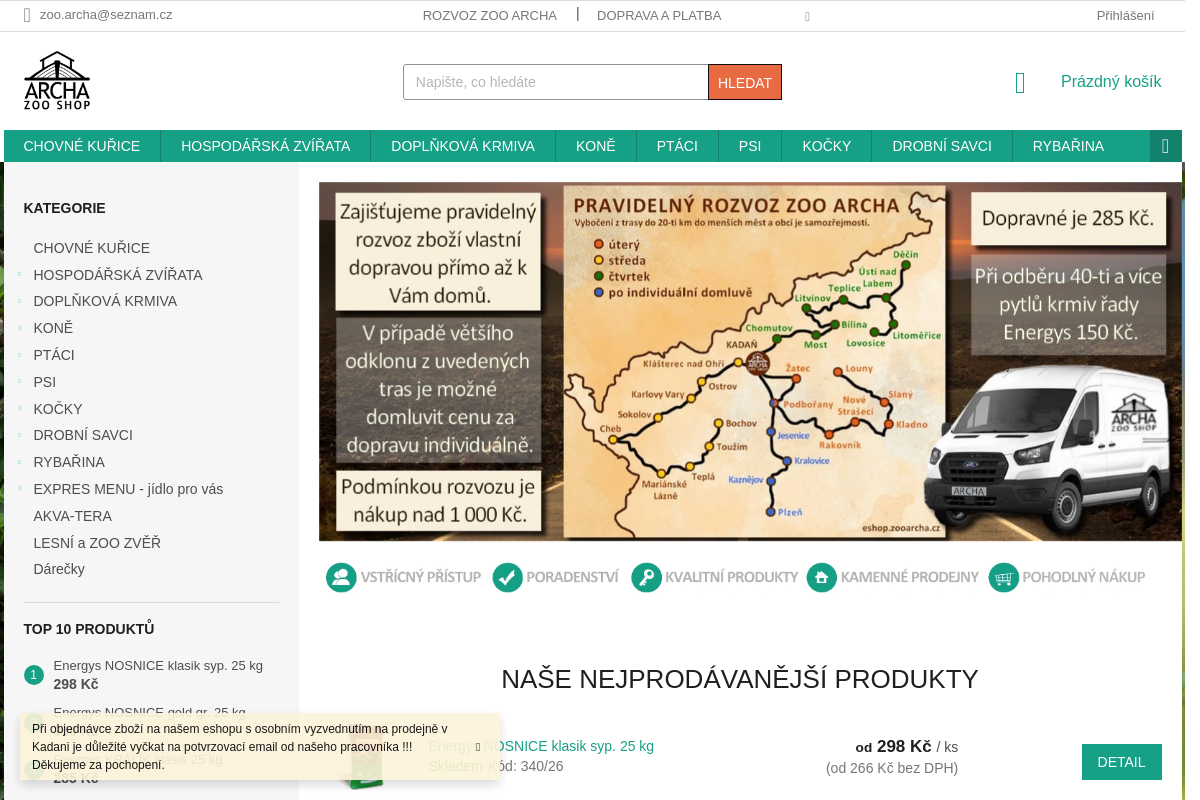Close the order notification popup

(x=478, y=747)
